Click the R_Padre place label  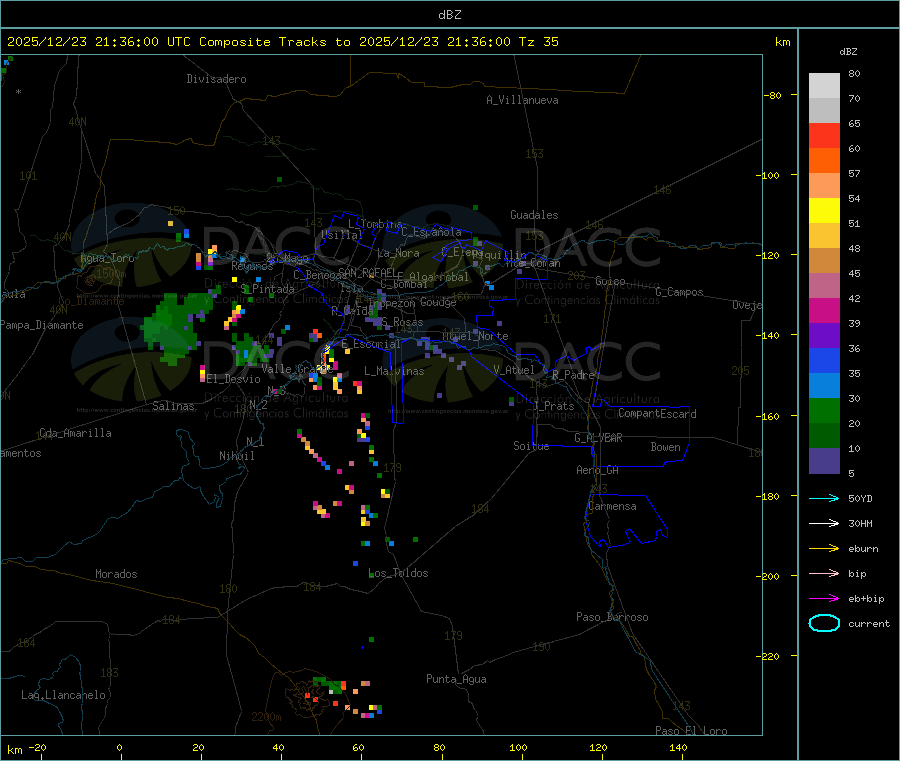point(573,375)
